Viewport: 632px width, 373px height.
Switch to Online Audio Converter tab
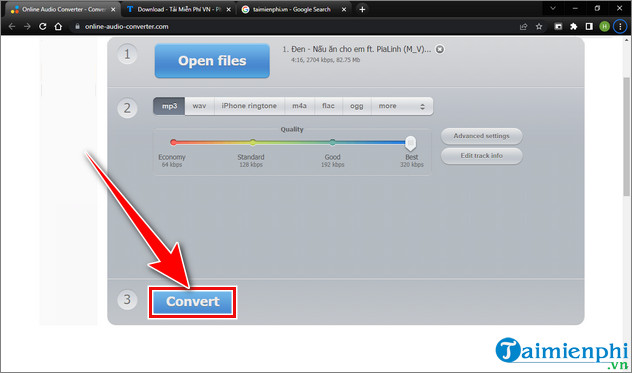tap(63, 9)
